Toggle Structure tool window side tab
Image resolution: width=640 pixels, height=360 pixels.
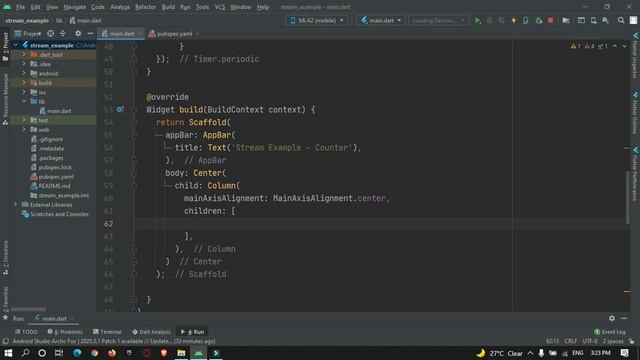(5, 258)
